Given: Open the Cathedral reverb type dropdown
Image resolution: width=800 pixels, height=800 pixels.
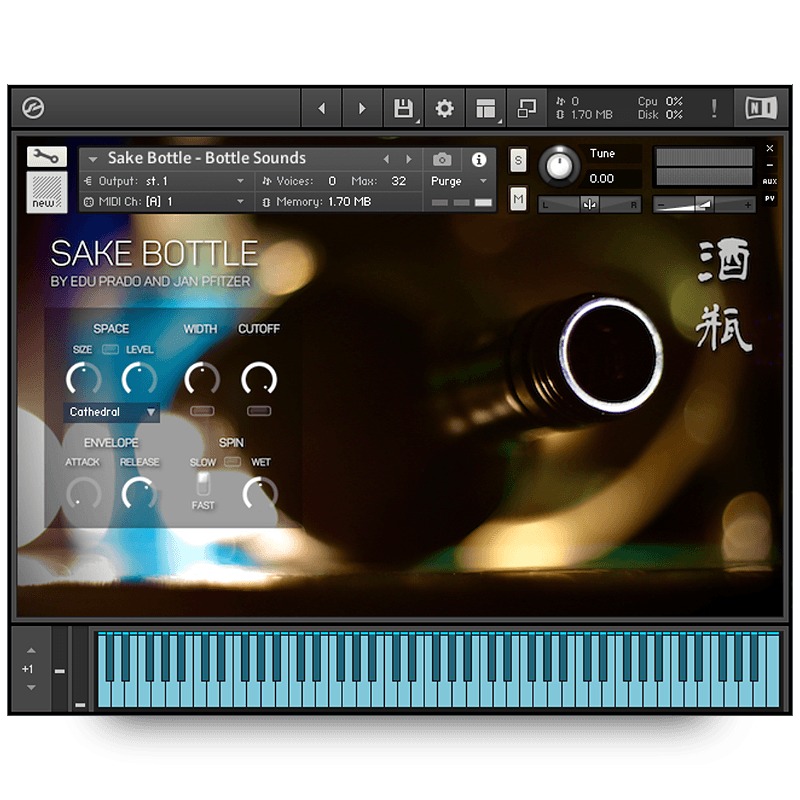Looking at the screenshot, I should [112, 412].
